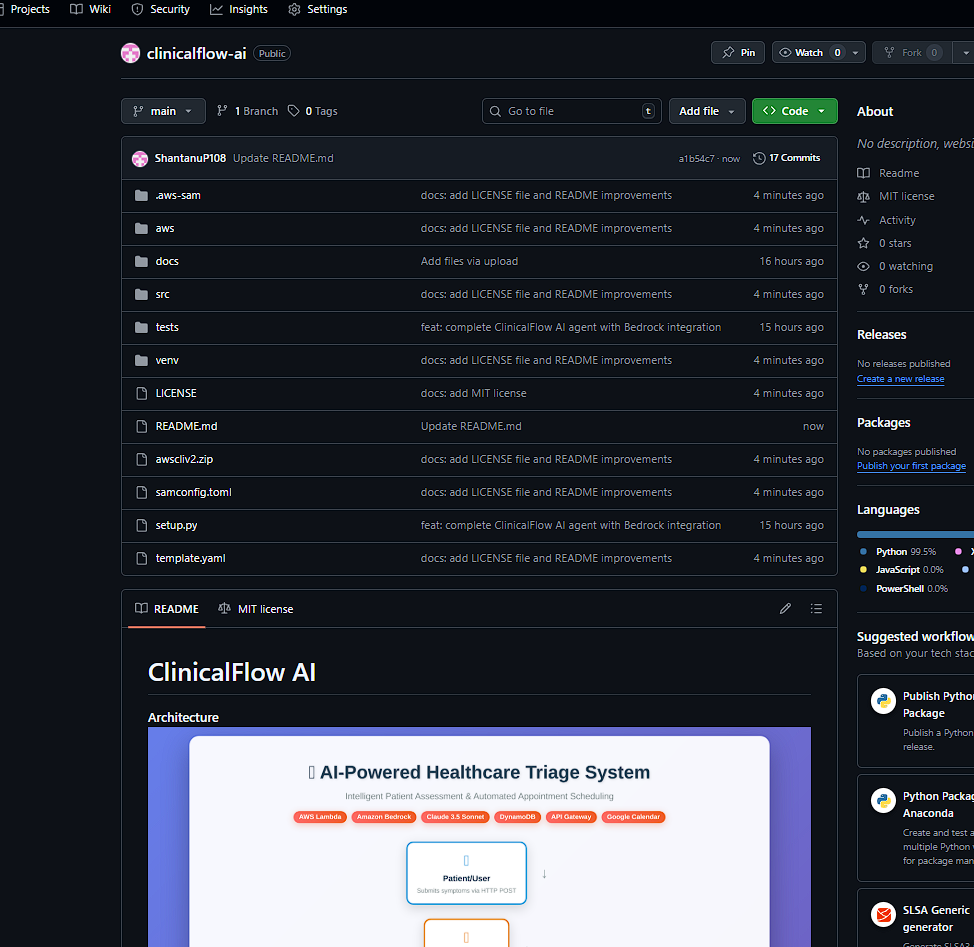Open the Security tab
This screenshot has width=974, height=947.
point(161,9)
